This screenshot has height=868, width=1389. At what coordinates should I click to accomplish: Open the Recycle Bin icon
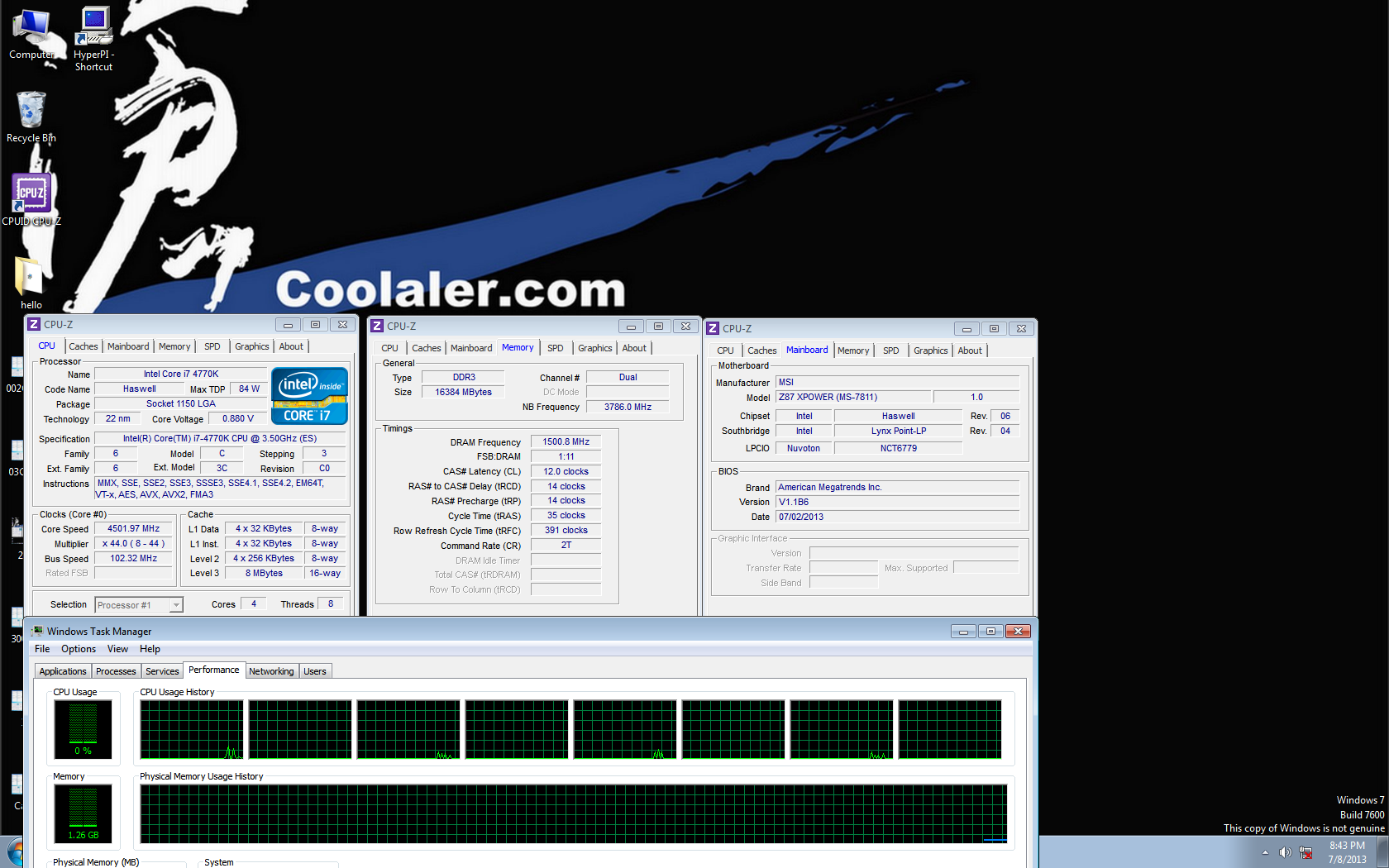tap(31, 117)
